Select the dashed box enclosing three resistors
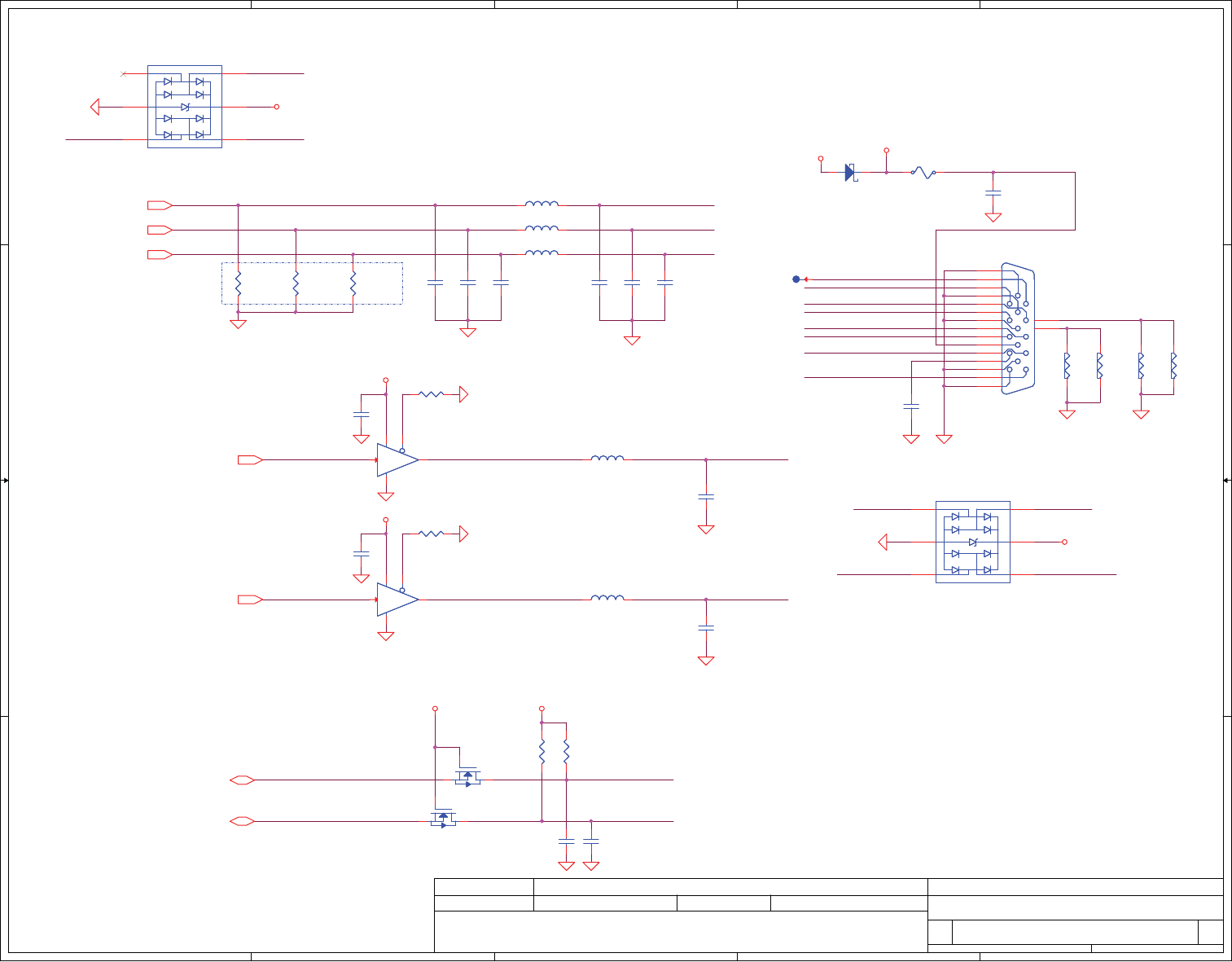Viewport: 1232px width, 962px height. tap(312, 283)
